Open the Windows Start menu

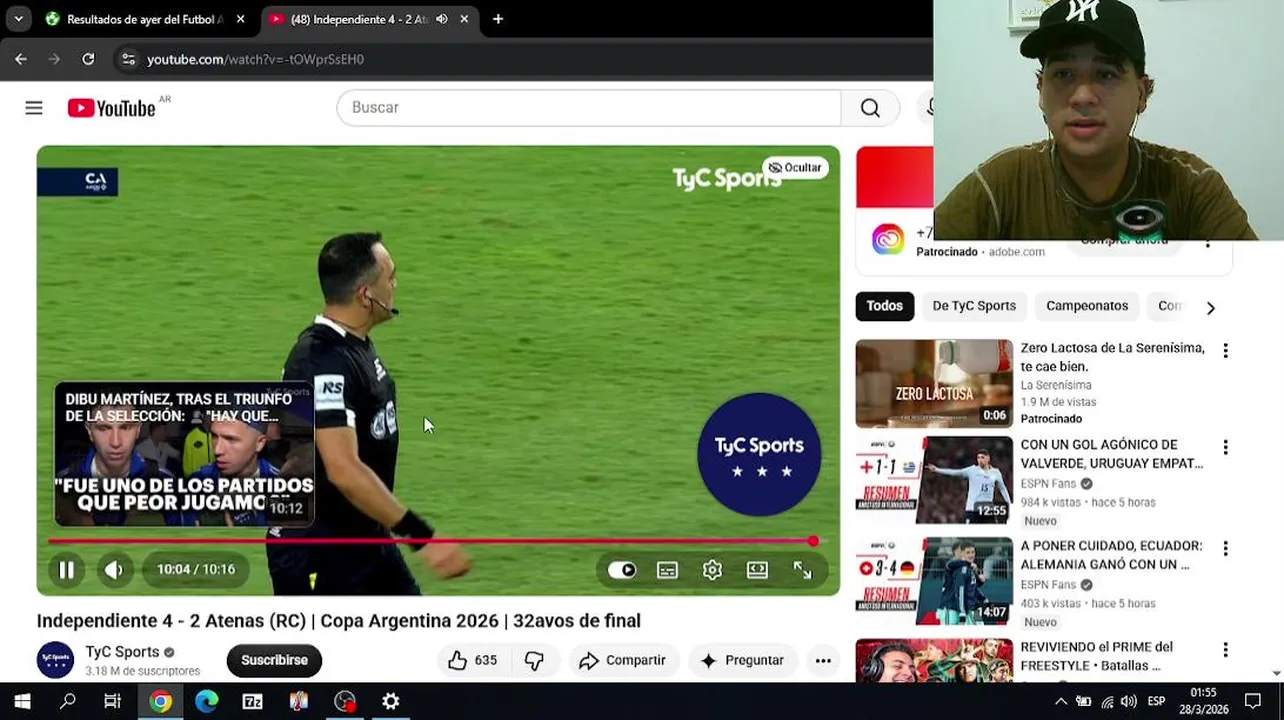[x=22, y=701]
